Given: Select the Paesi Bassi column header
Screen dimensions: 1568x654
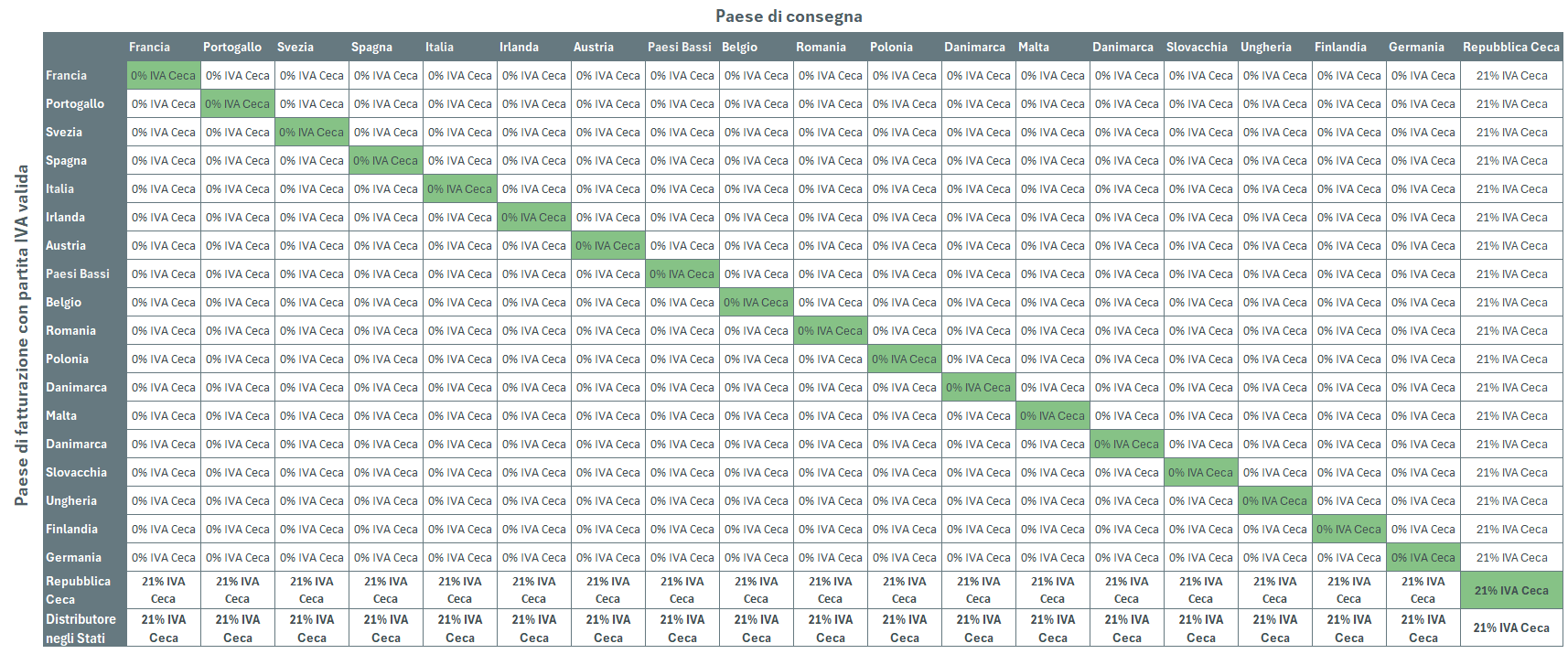Looking at the screenshot, I should pyautogui.click(x=680, y=47).
